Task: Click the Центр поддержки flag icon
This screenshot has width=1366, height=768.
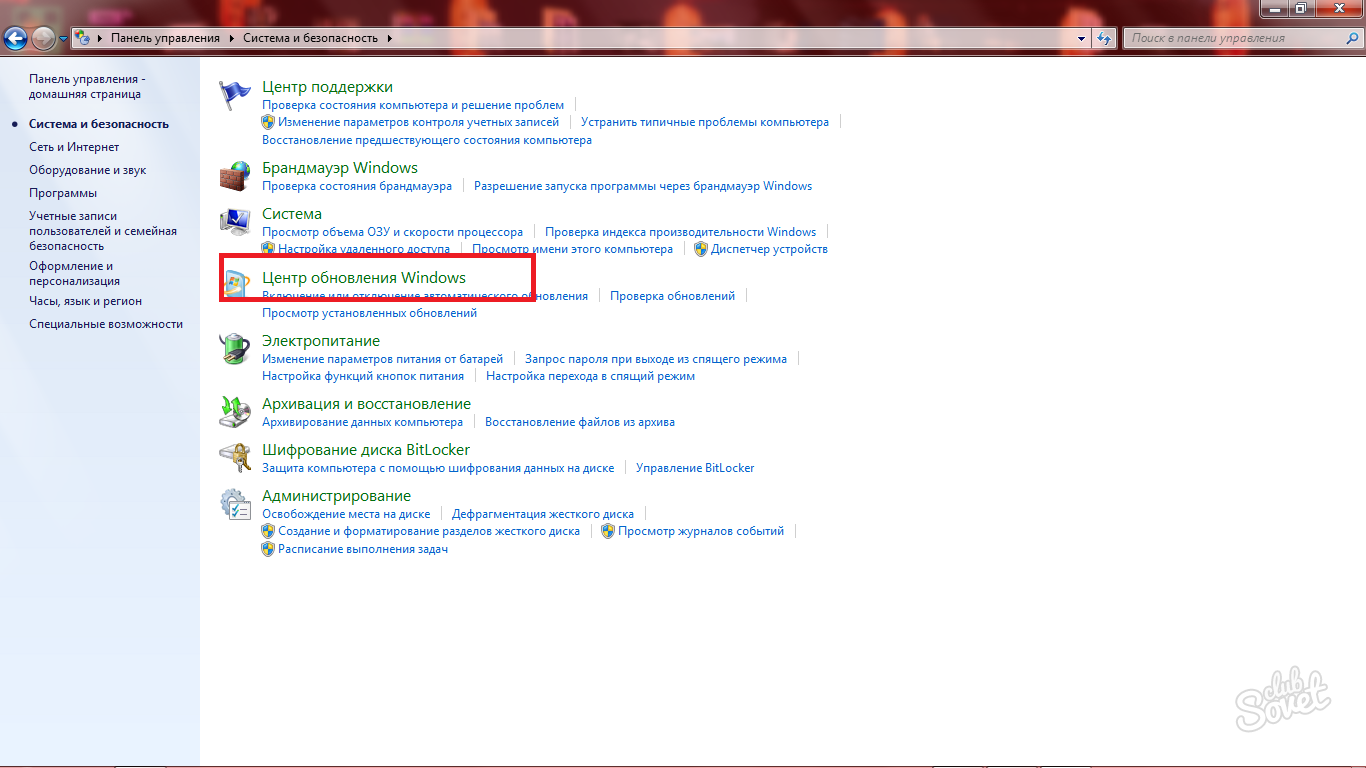Action: tap(235, 96)
